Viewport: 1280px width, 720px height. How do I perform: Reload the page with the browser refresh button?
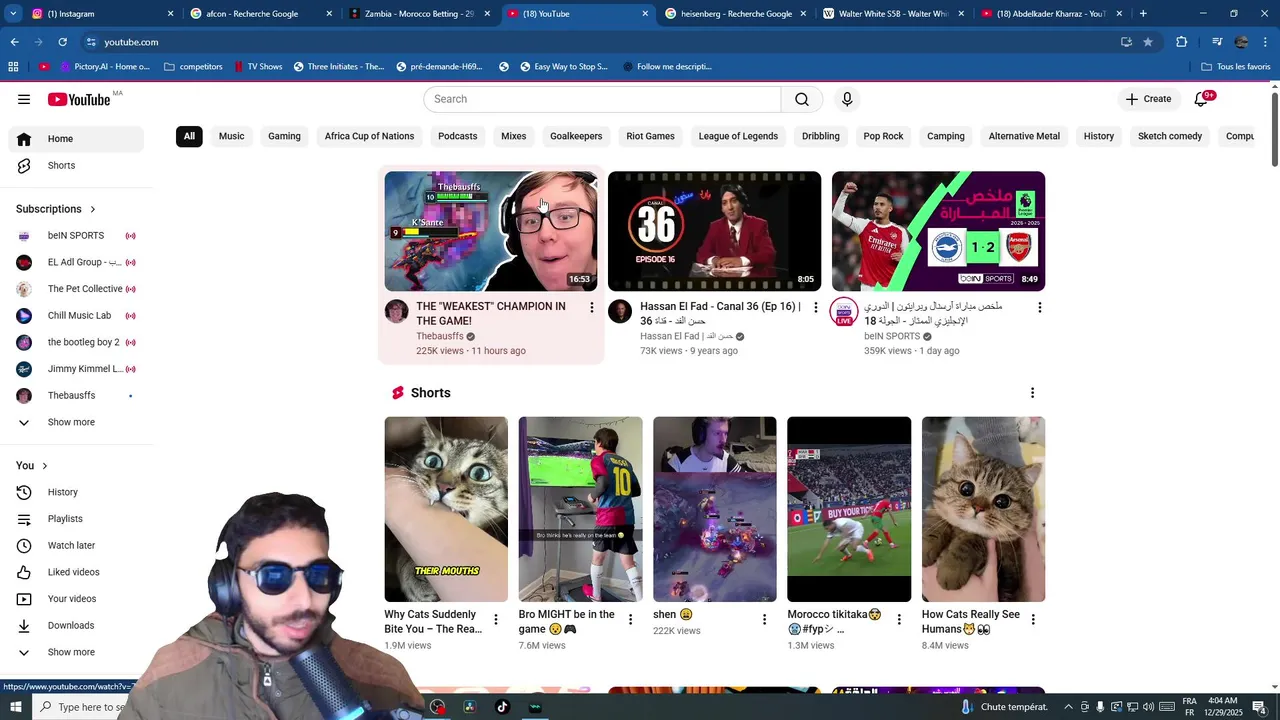[x=62, y=42]
